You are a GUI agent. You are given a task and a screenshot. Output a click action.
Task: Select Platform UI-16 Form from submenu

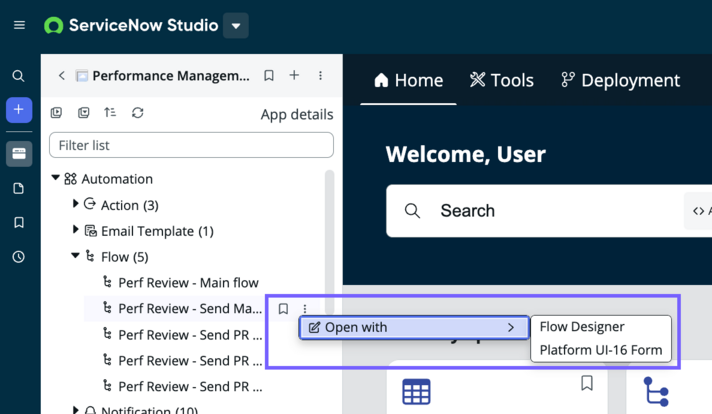click(601, 350)
